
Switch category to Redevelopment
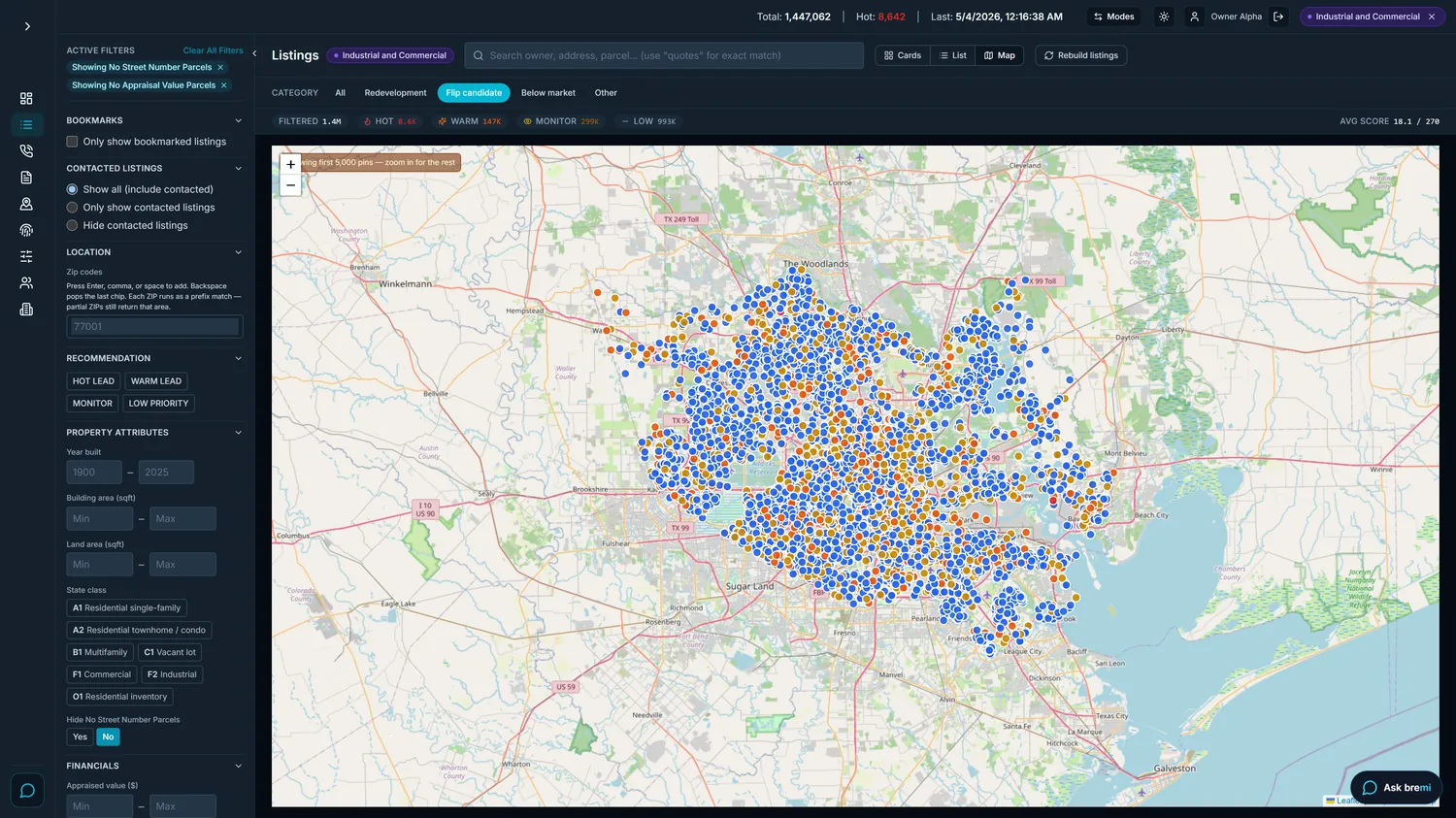coord(395,93)
